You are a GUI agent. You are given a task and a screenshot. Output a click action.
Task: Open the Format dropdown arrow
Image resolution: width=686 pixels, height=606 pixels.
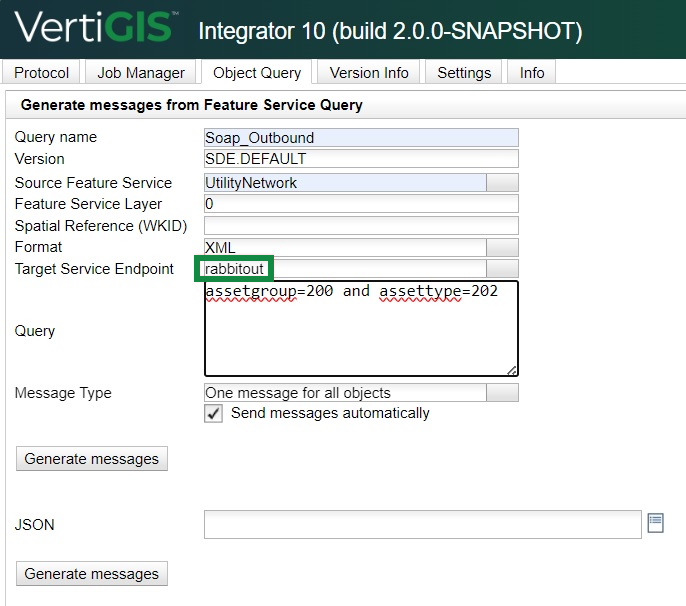tap(502, 247)
